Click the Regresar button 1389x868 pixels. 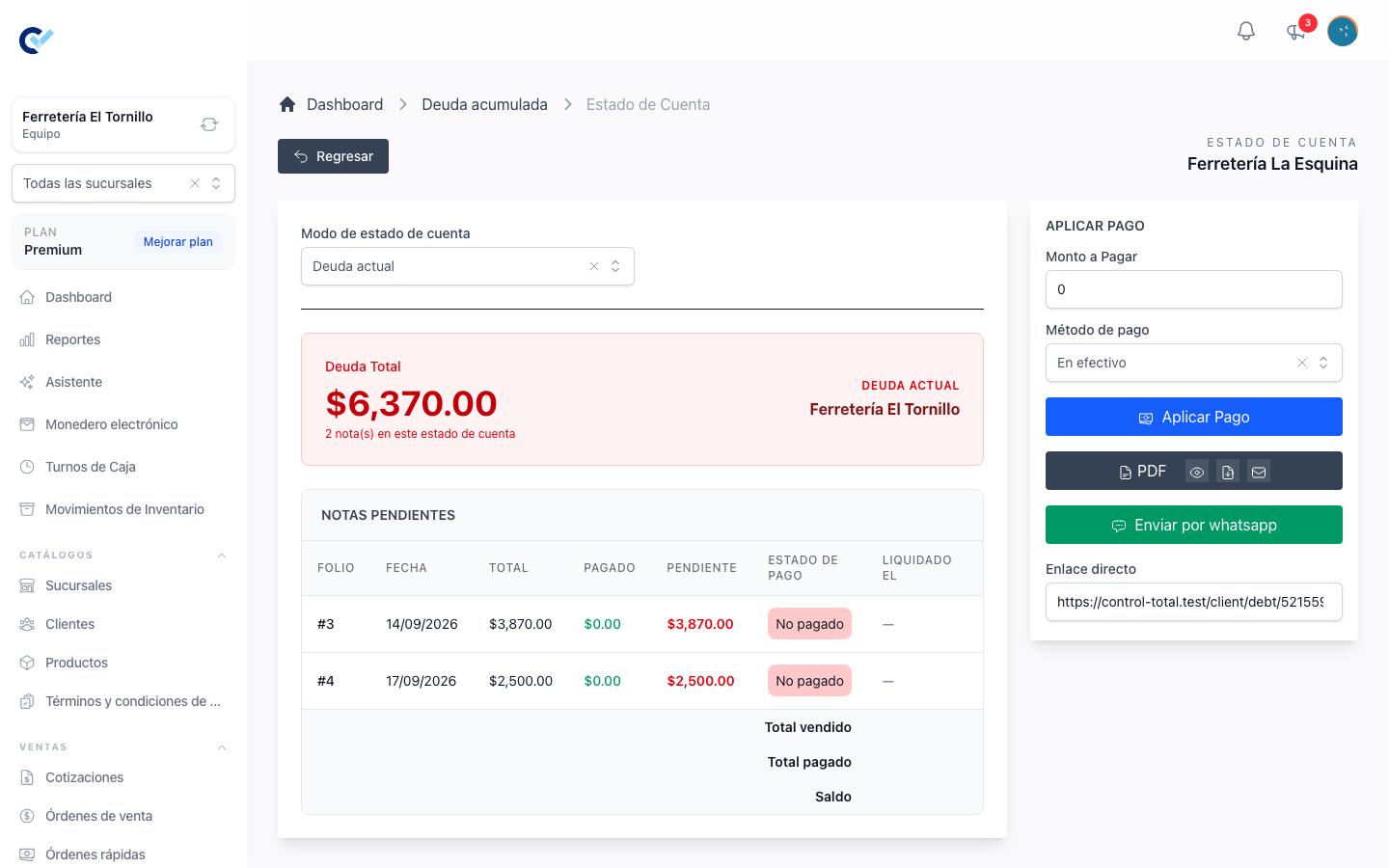point(333,156)
